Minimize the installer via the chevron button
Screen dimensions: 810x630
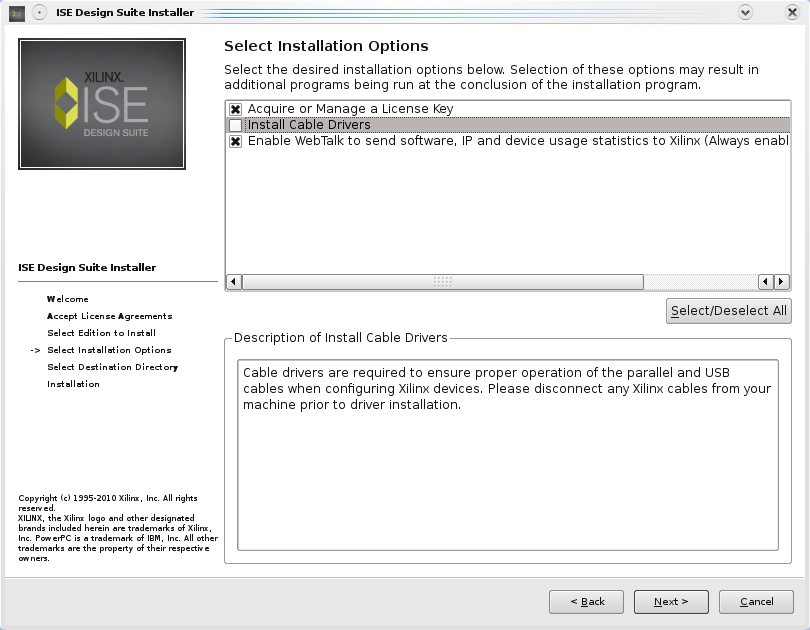point(745,12)
